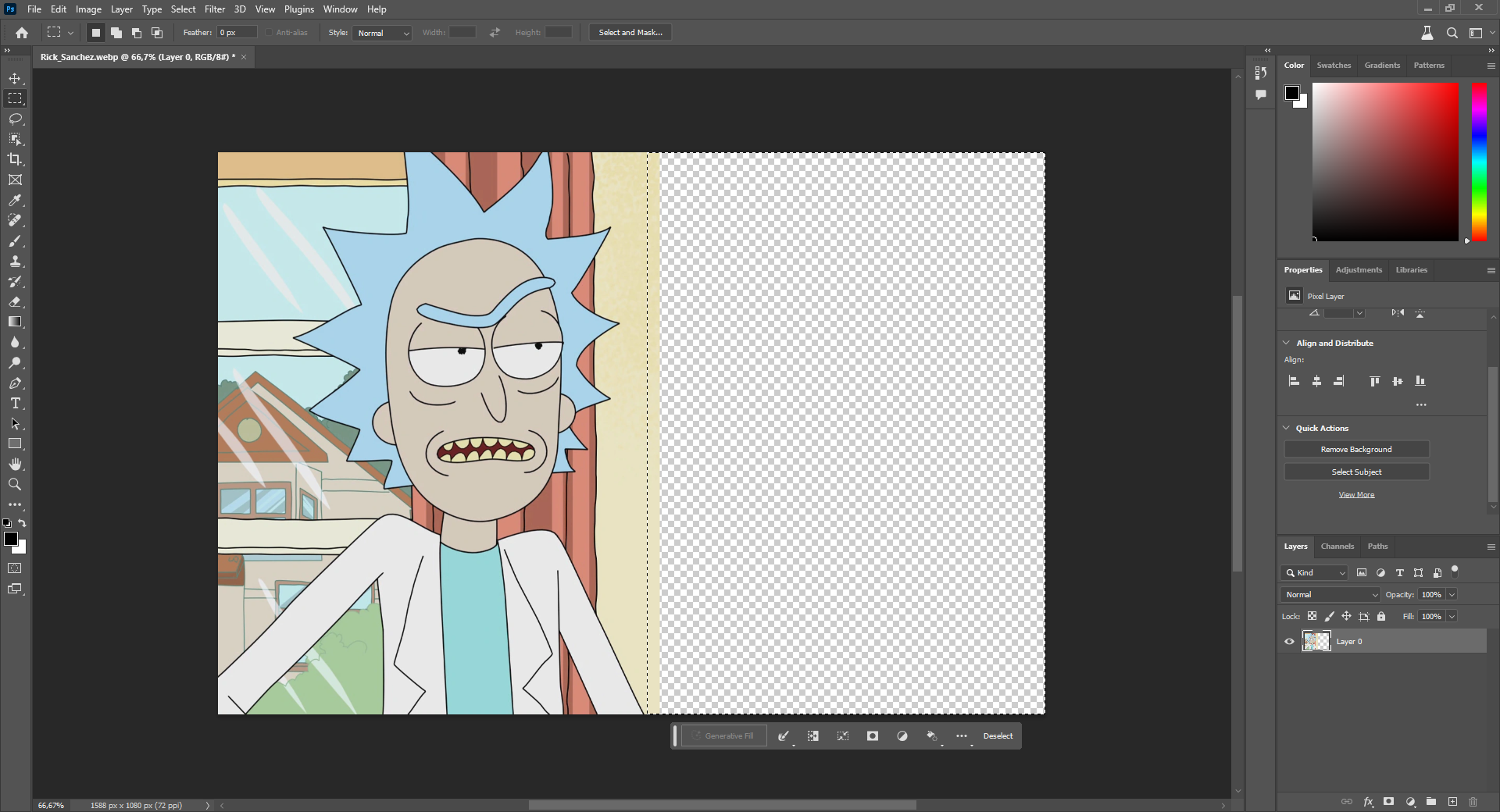Switch to the Swatches tab
Screen dimensions: 1500x812
(1334, 66)
